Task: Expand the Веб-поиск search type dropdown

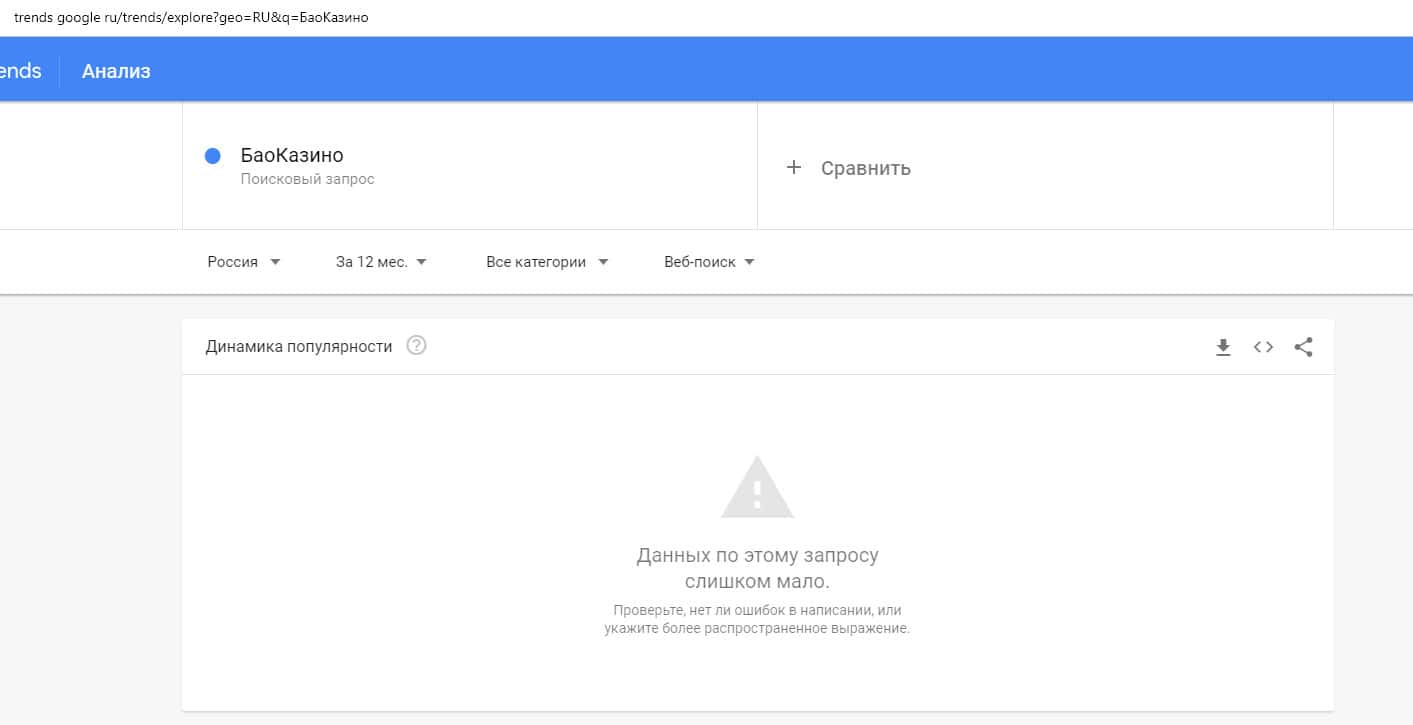Action: point(709,262)
